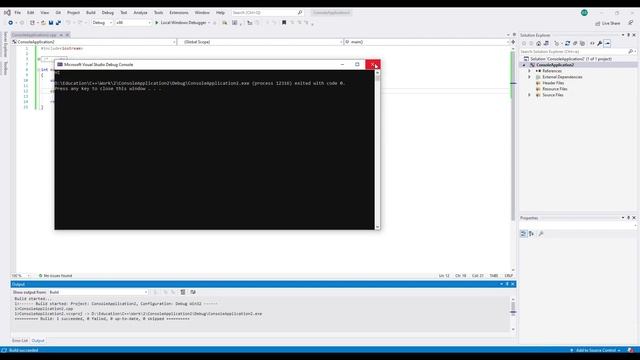Viewport: 640px width, 360px height.
Task: Click the Home icon in Solution Explorer
Action: point(538,43)
